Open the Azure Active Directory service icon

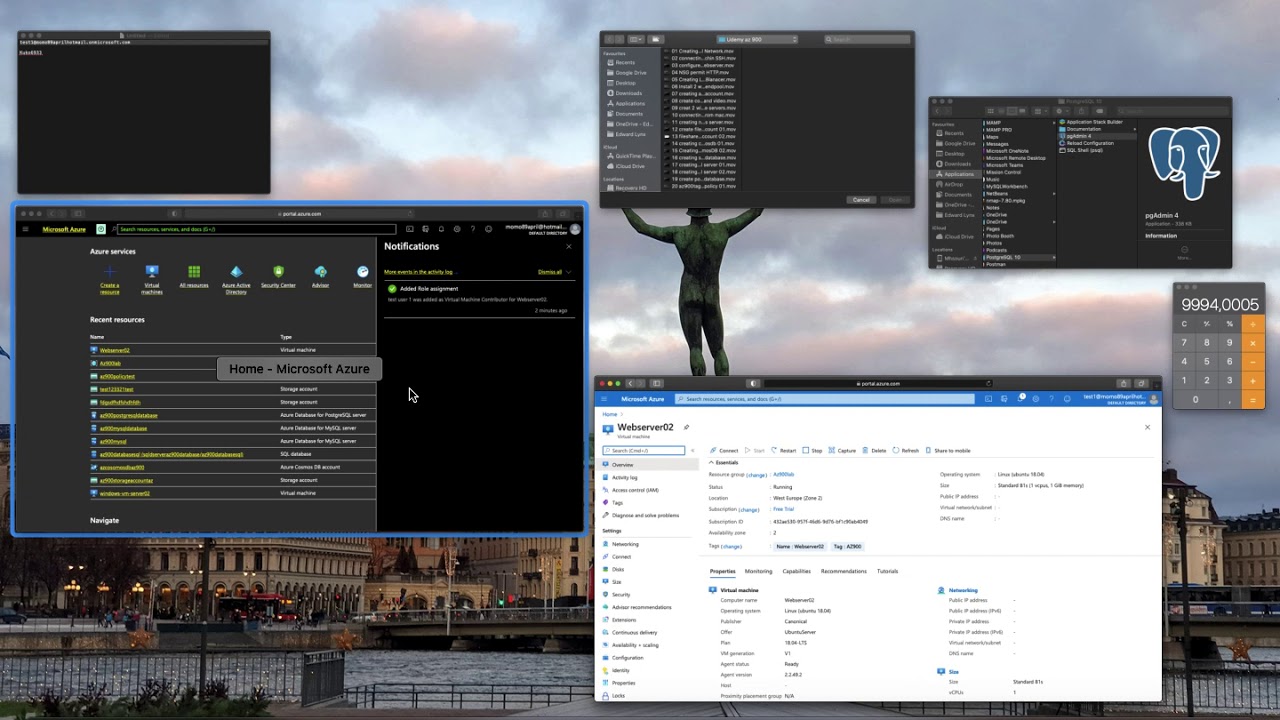[x=236, y=272]
